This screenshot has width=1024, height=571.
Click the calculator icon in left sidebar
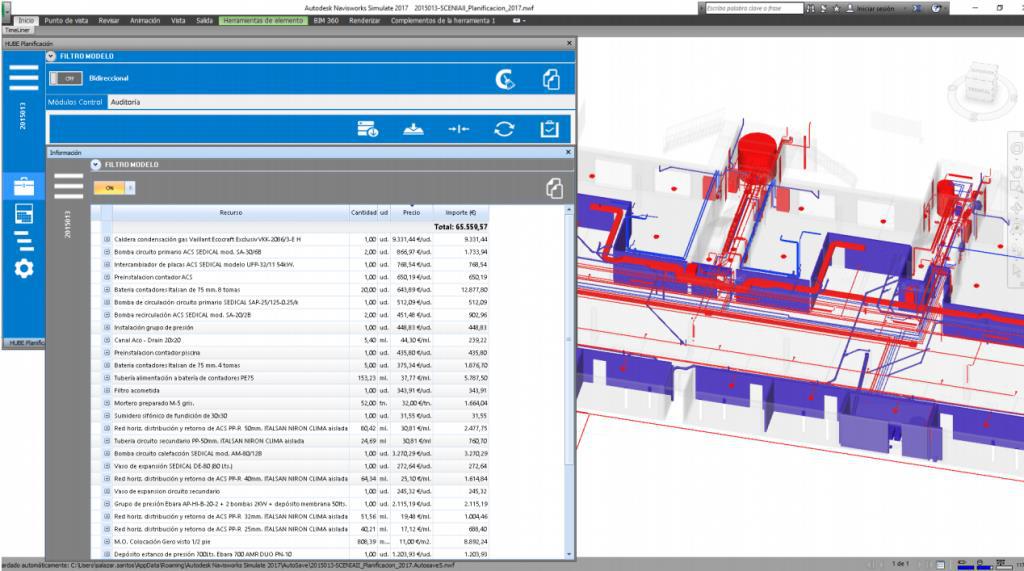[23, 213]
